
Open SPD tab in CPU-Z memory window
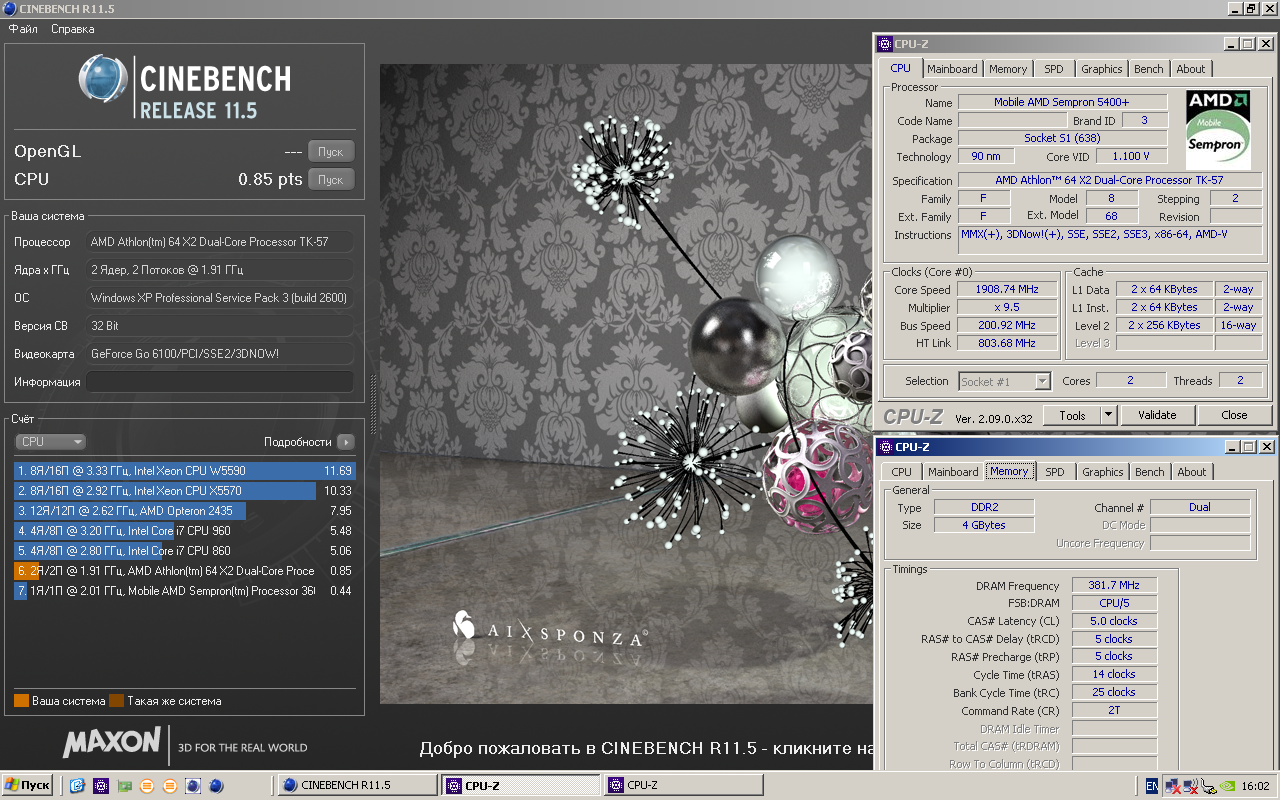pos(1055,472)
